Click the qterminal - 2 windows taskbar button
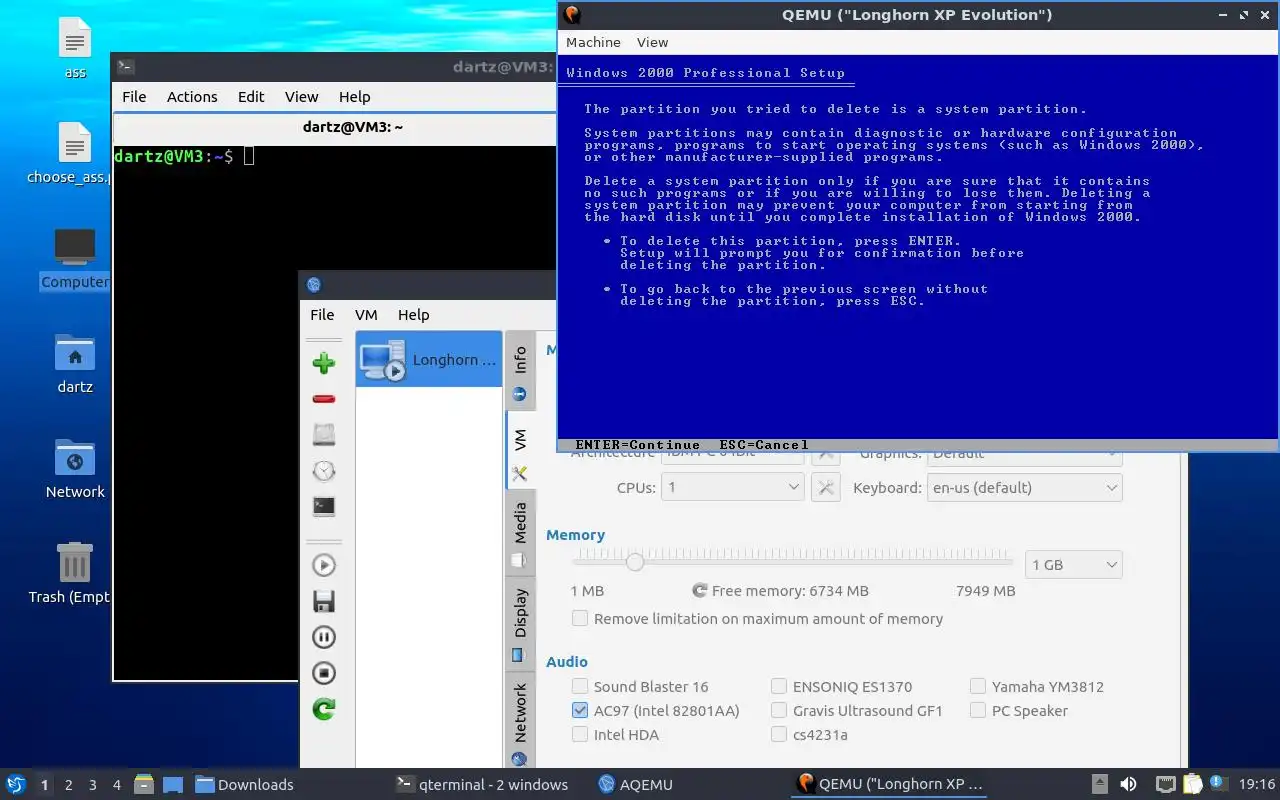The width and height of the screenshot is (1280, 800). pos(482,784)
